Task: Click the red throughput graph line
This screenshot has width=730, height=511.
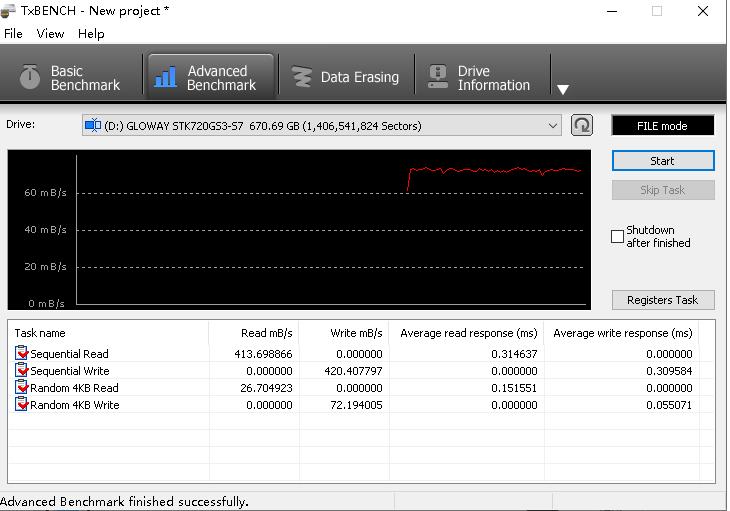Action: pyautogui.click(x=493, y=171)
